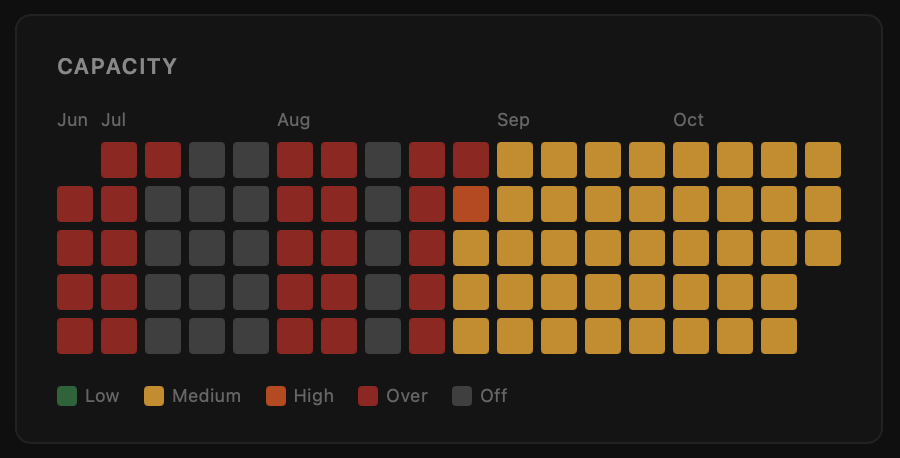Screen dimensions: 900x458
Task: Click the "Jun" month label
Action: [72, 120]
